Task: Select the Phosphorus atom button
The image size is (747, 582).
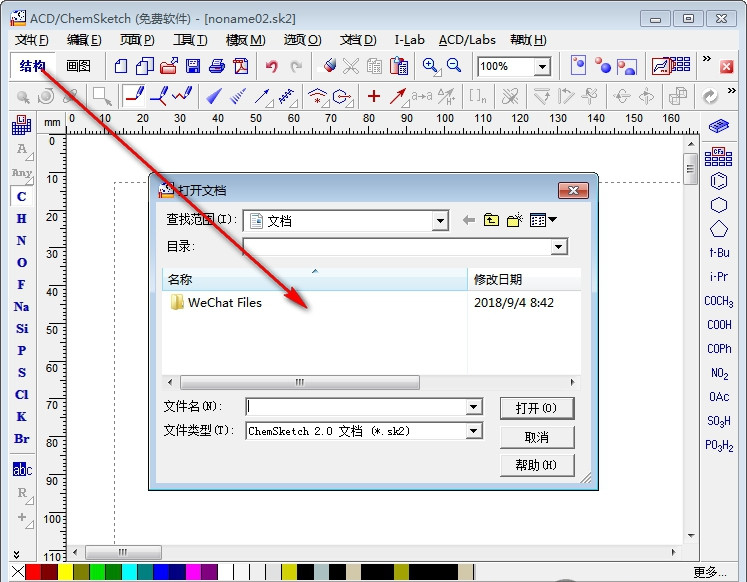Action: (21, 351)
